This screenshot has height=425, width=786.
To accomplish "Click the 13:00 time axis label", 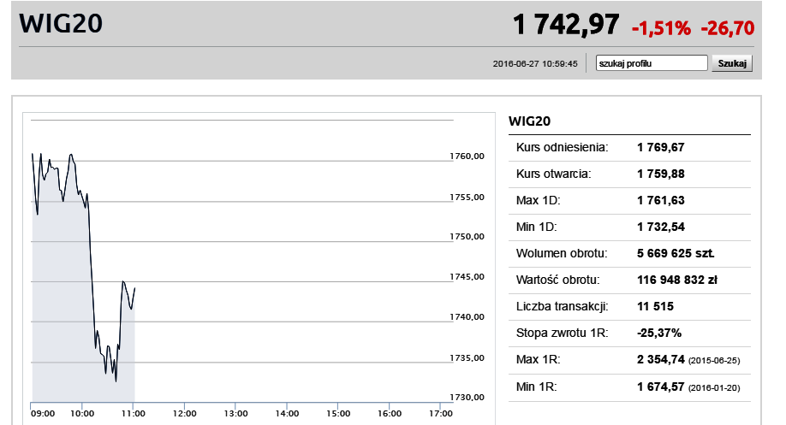I will (236, 414).
